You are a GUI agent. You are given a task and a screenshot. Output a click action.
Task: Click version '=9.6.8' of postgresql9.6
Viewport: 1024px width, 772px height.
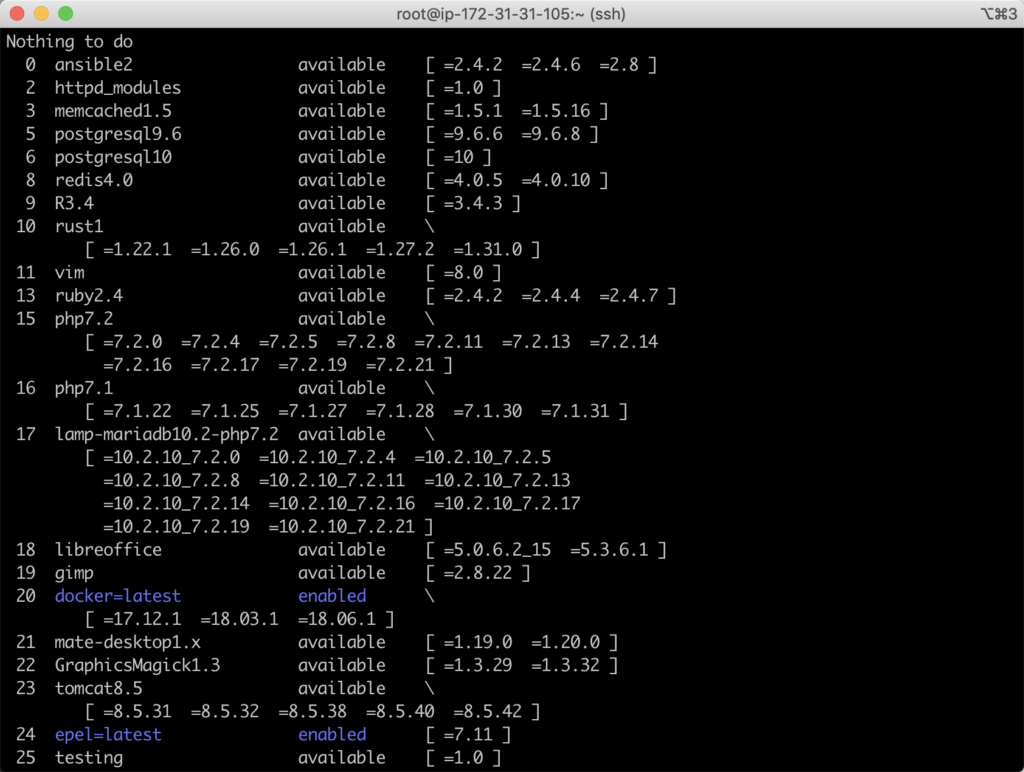[551, 134]
